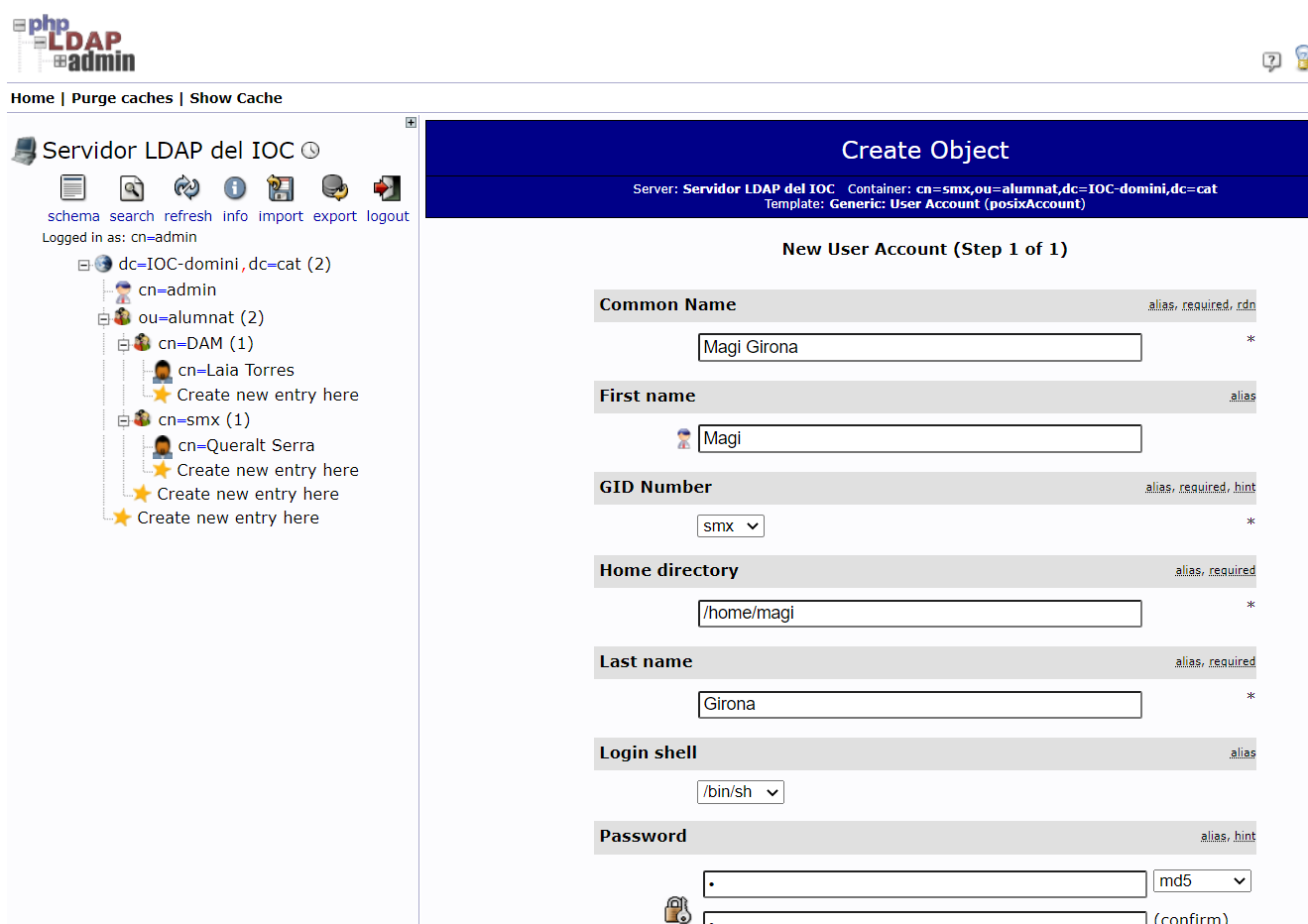1308x924 pixels.
Task: Open the cn=Queralt Serra entry
Action: [x=246, y=445]
